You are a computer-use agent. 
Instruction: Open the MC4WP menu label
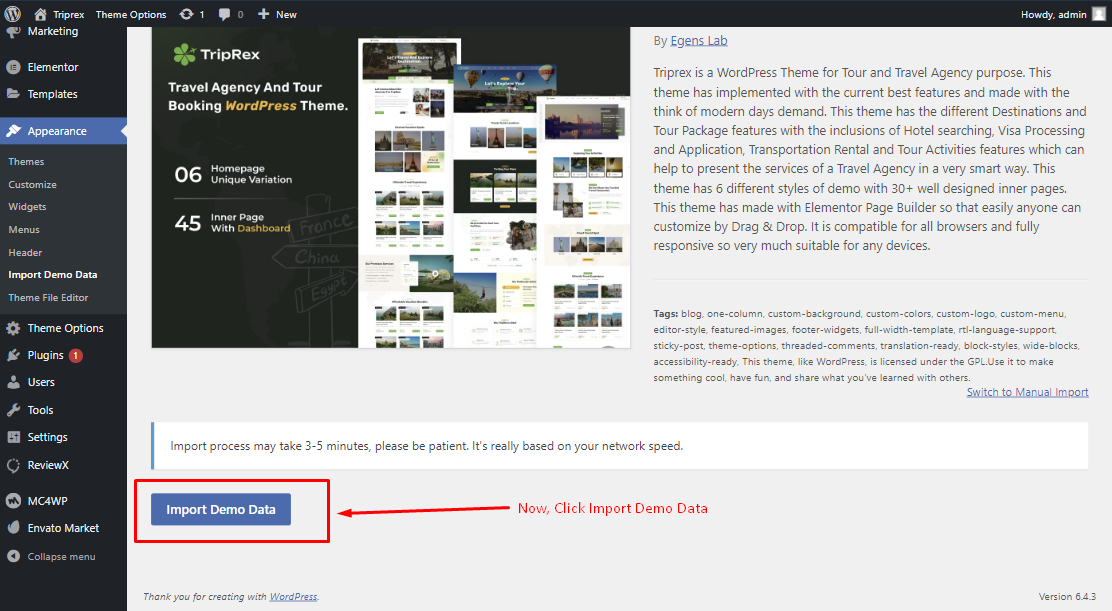coord(48,501)
